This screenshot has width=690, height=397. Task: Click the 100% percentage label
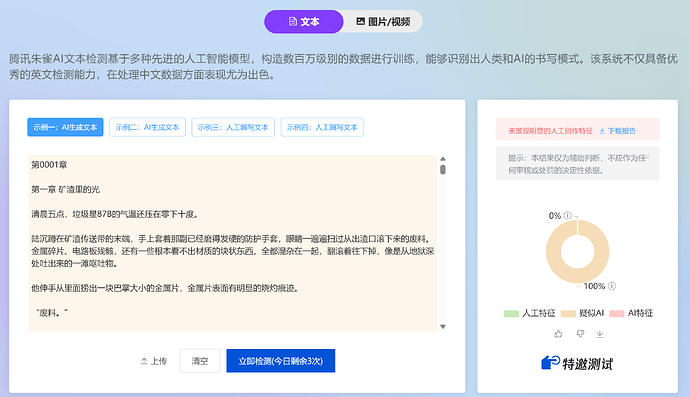[594, 286]
